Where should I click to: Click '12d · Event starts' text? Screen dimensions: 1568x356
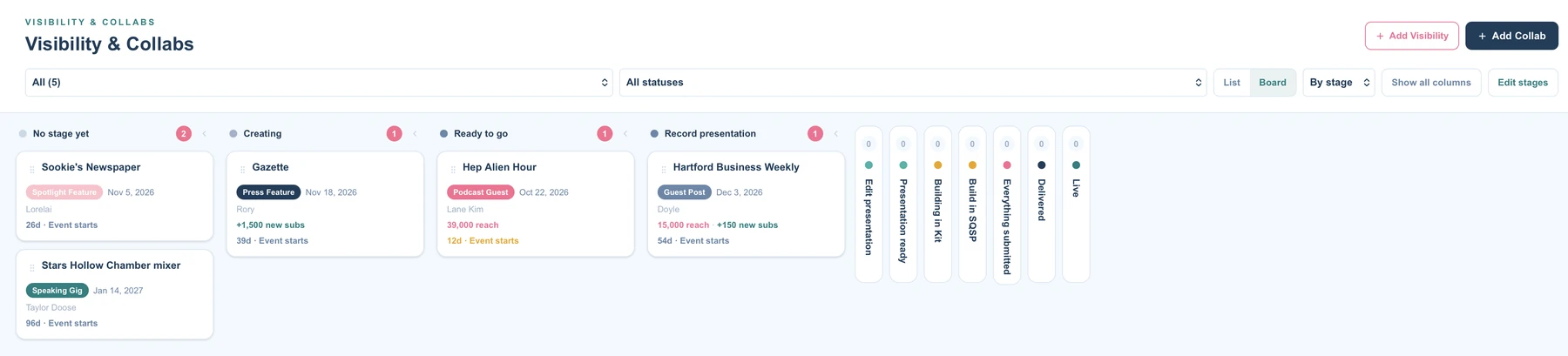483,241
